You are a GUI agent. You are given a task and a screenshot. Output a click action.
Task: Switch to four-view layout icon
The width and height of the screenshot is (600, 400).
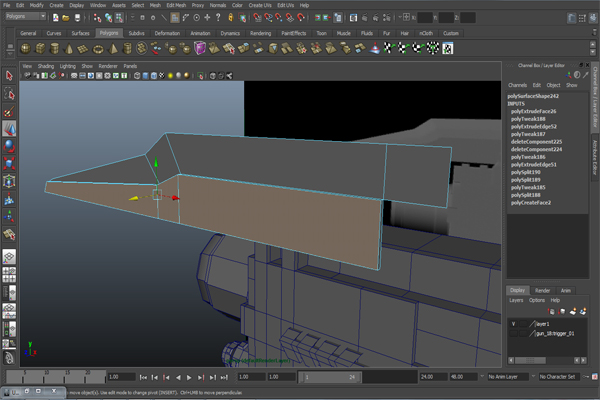point(9,274)
